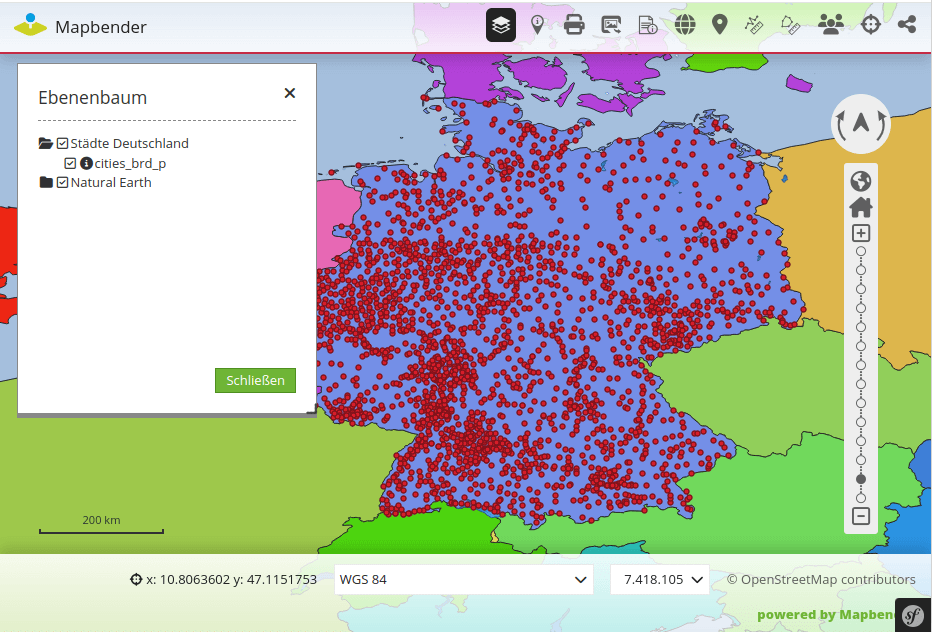The width and height of the screenshot is (932, 632).
Task: Activate the area measurement tool
Action: pyautogui.click(x=791, y=24)
